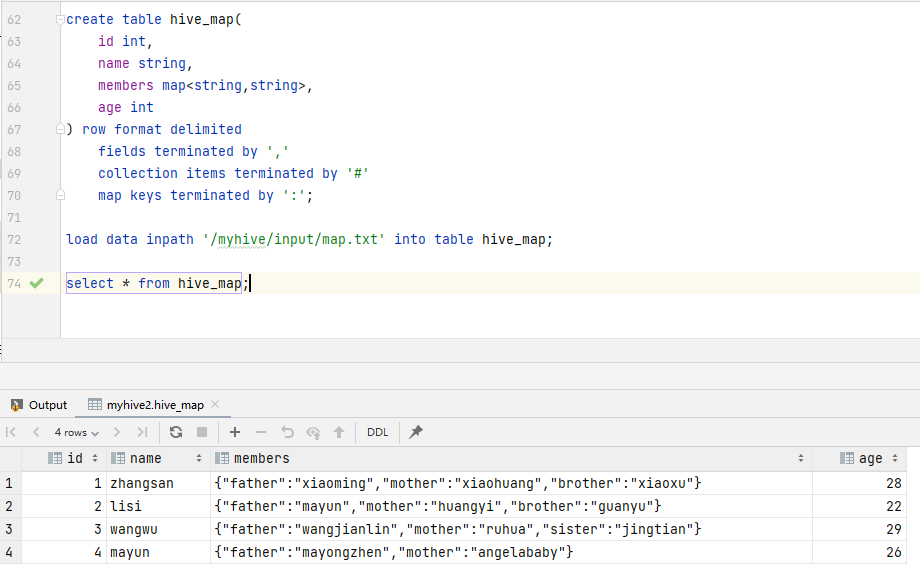Select row 1 number header
920x577 pixels.
click(x=10, y=483)
